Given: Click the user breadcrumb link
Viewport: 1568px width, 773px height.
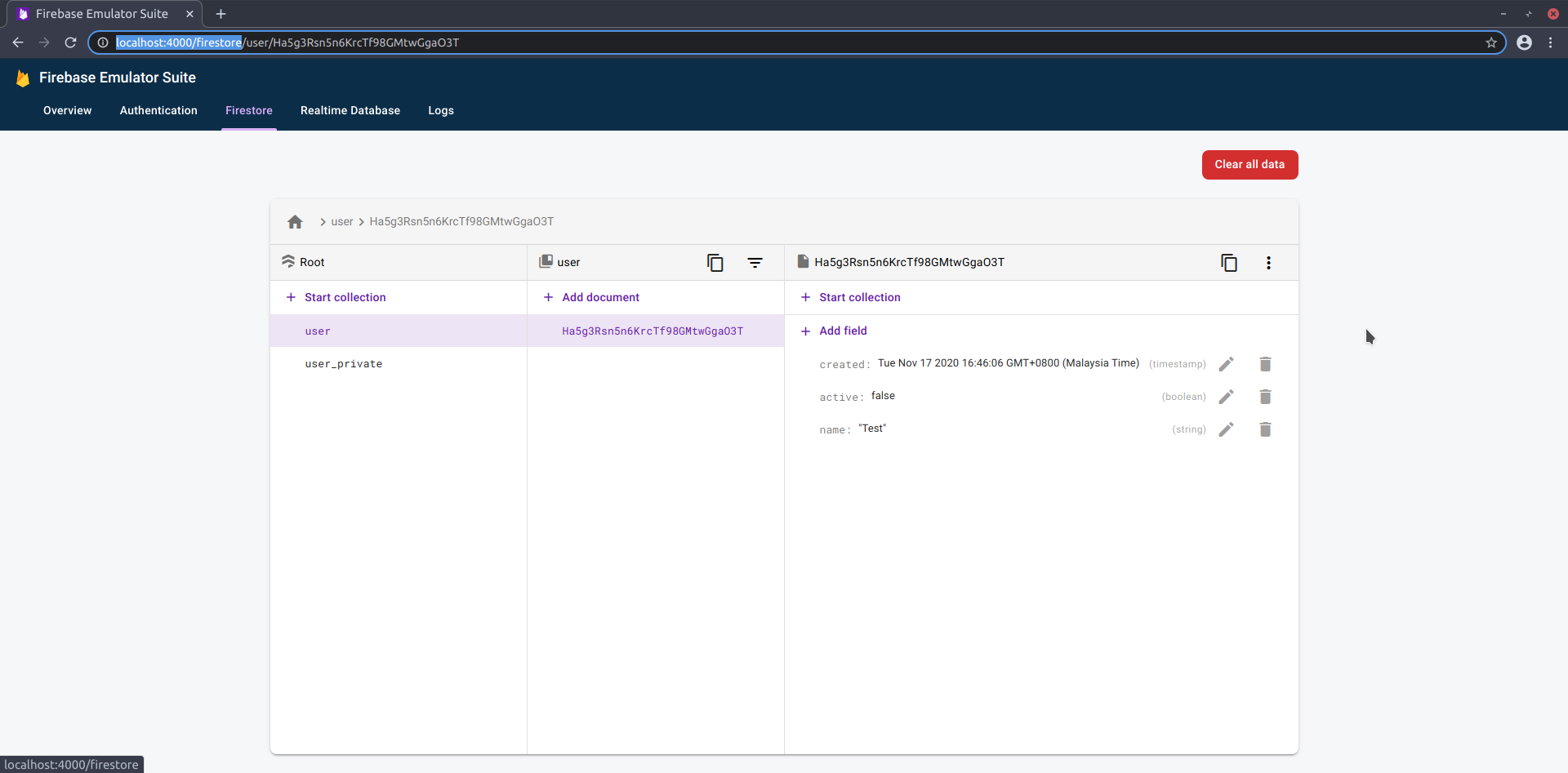Looking at the screenshot, I should pos(342,222).
